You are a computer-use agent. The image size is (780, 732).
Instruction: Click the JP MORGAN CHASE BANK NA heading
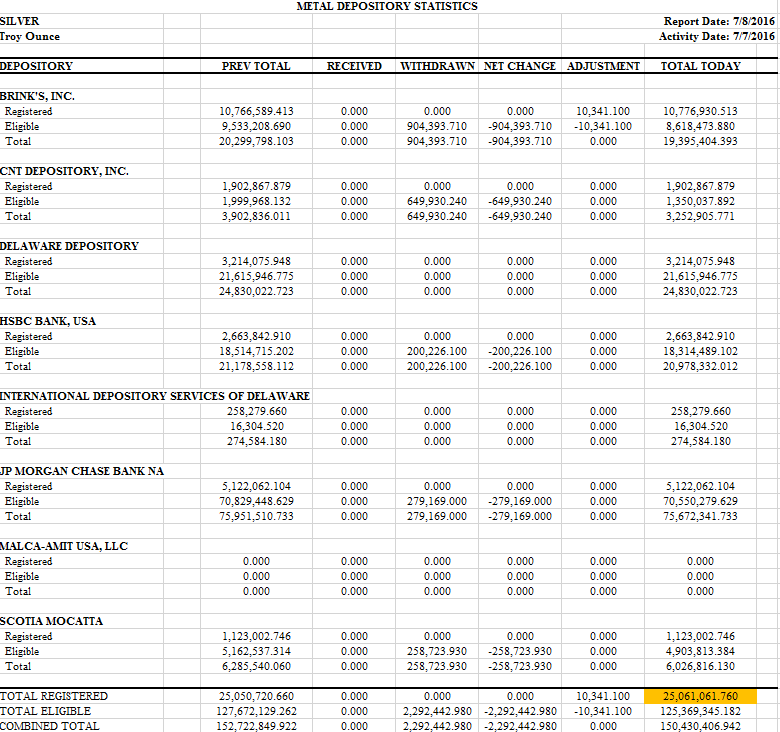[x=82, y=471]
